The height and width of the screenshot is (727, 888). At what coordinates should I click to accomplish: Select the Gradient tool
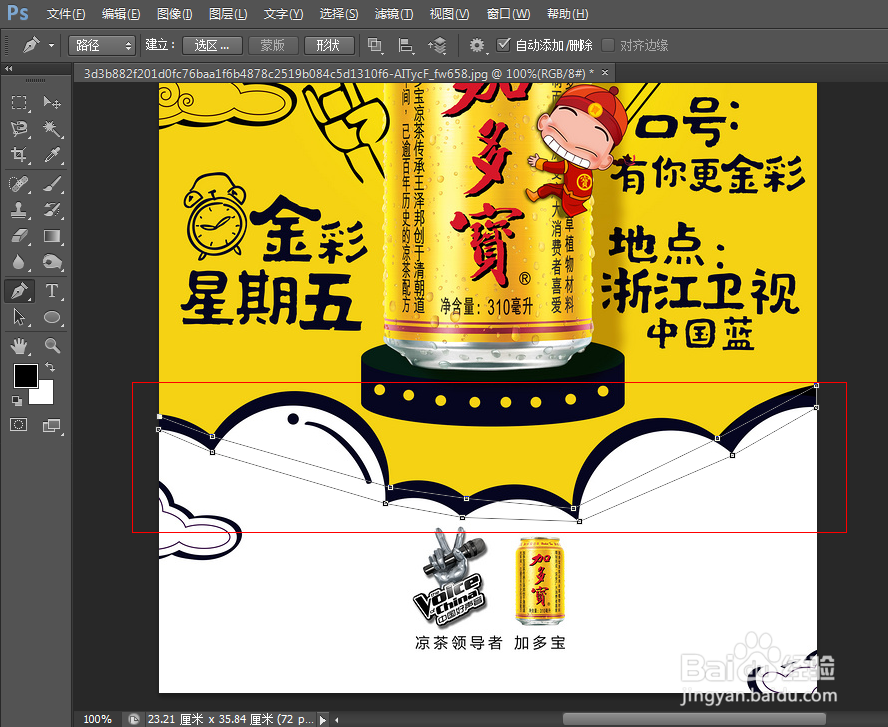click(x=52, y=236)
